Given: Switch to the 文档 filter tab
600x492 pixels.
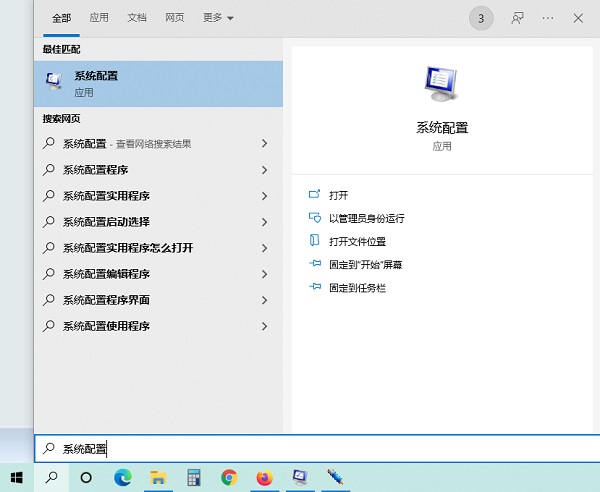Looking at the screenshot, I should 137,18.
